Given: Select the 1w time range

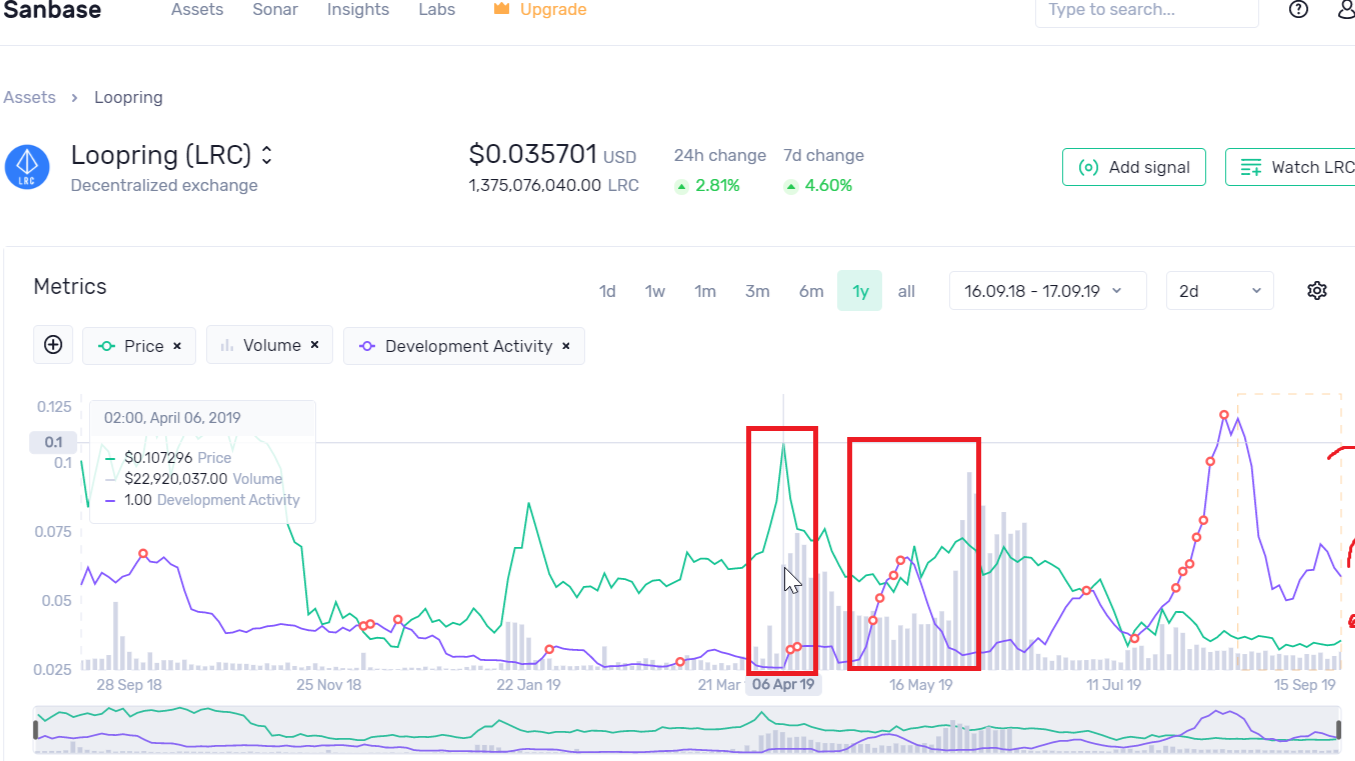Looking at the screenshot, I should [x=655, y=291].
